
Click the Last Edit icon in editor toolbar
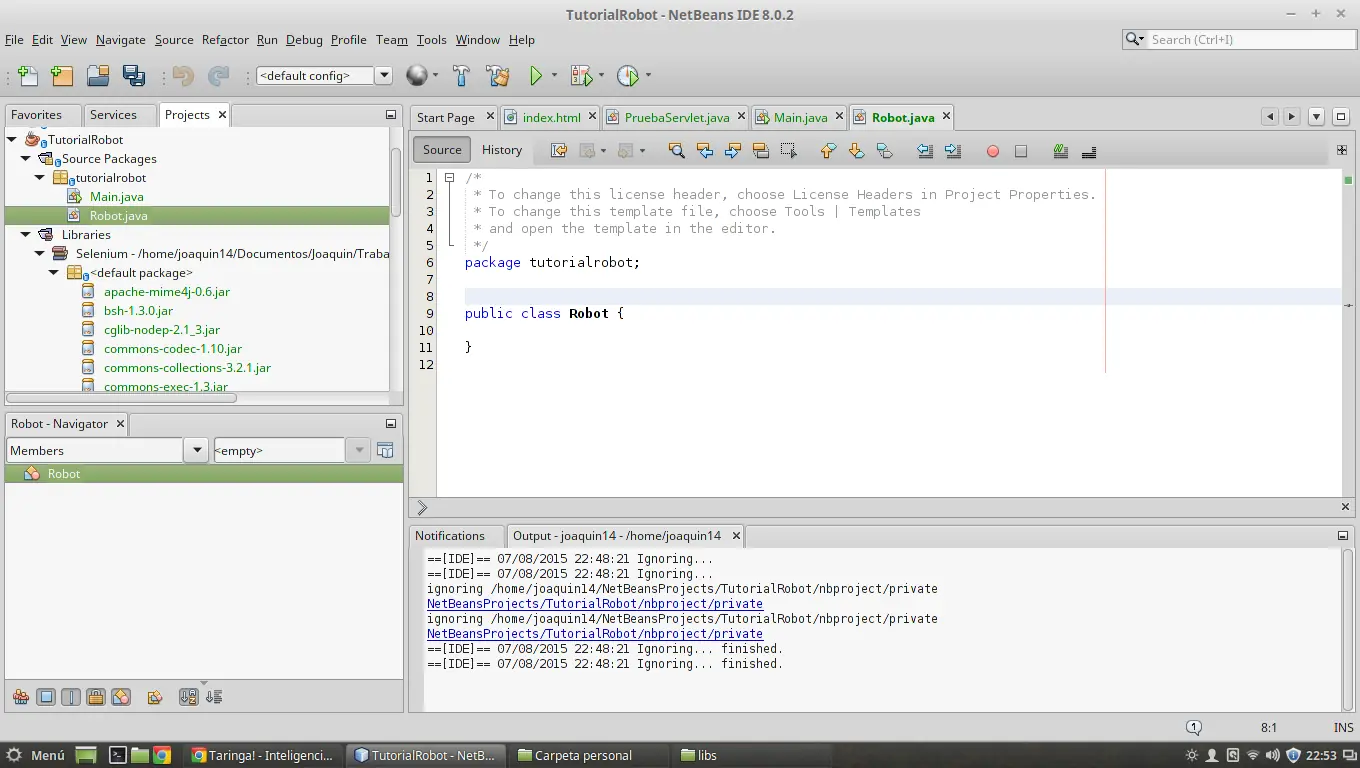tap(559, 151)
